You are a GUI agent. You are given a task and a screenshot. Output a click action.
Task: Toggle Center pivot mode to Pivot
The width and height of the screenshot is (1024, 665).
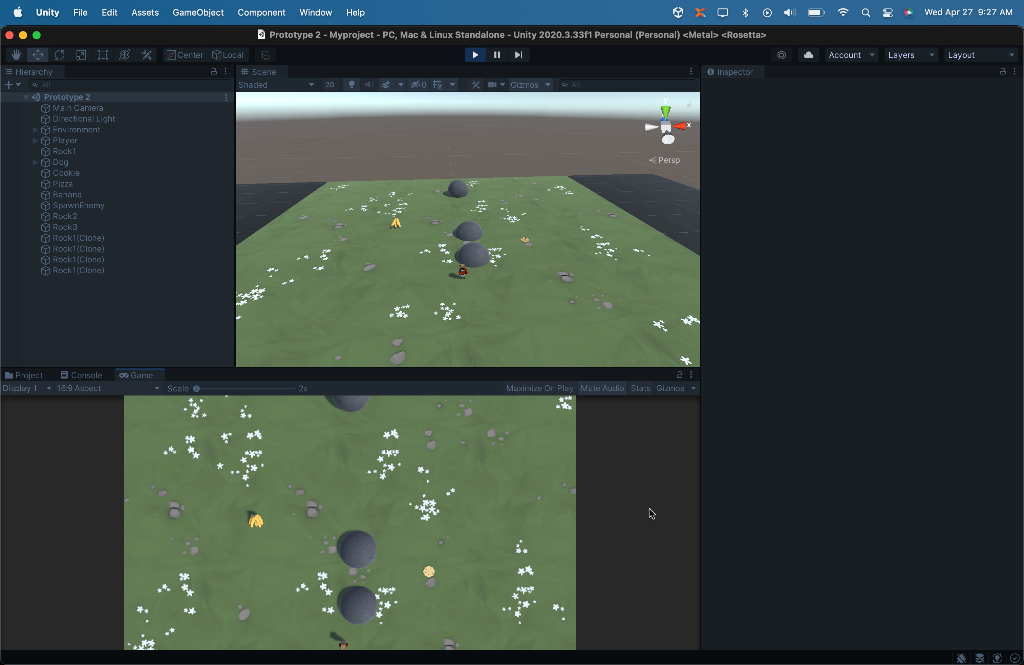click(185, 55)
